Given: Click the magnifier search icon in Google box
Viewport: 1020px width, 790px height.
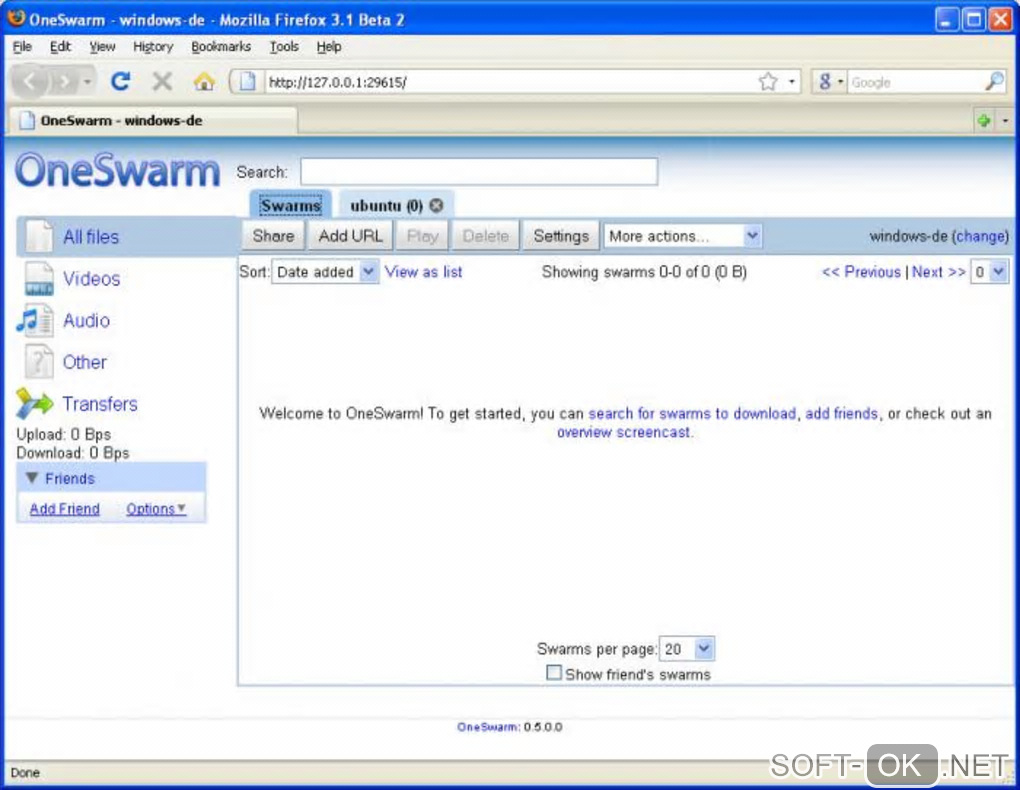Looking at the screenshot, I should [994, 82].
